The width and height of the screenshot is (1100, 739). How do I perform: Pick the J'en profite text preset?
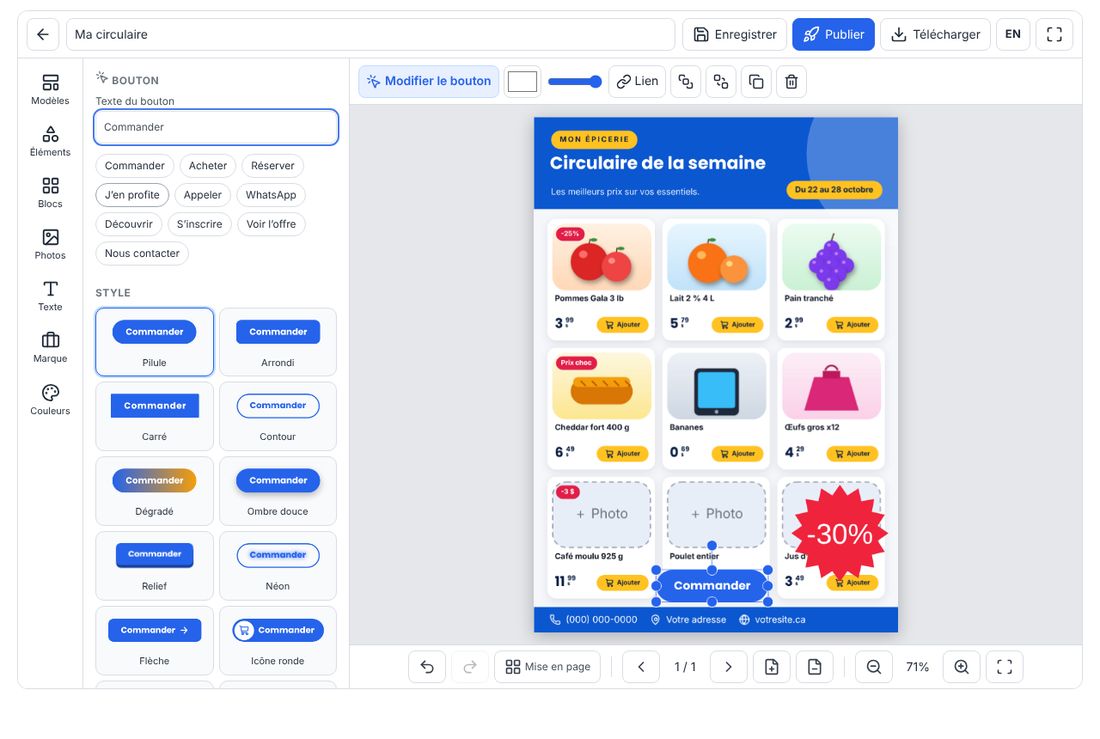(x=132, y=195)
